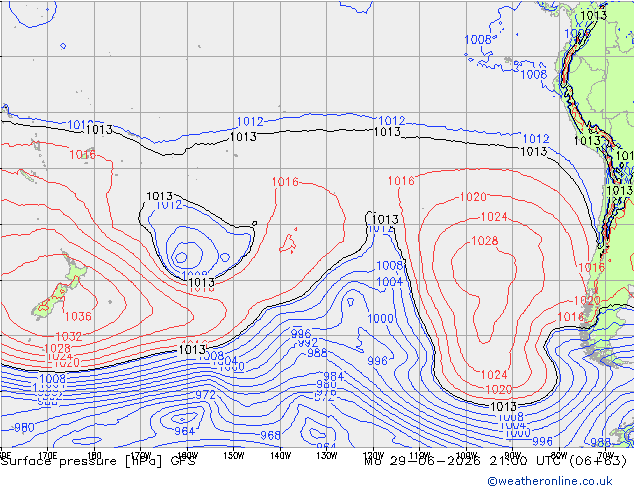Select the 'Surface pressure [hPa] GFS' caption
Screen dimensions: 634x490
click(98, 461)
